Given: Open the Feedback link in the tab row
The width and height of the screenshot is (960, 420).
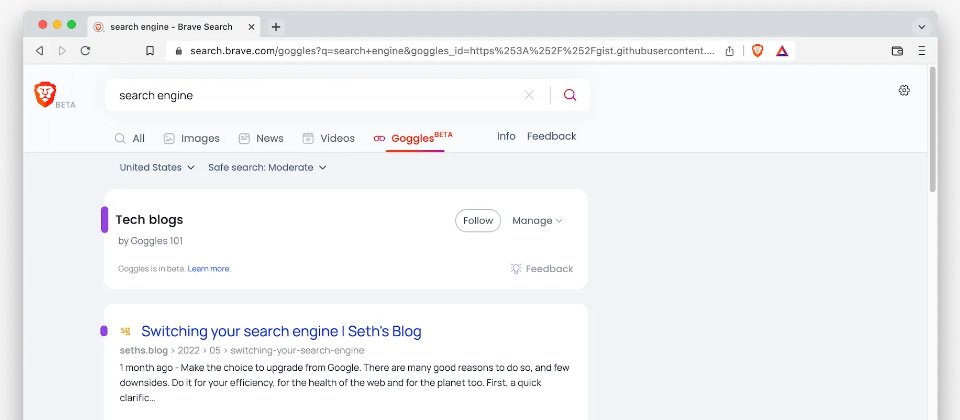Looking at the screenshot, I should coord(552,136).
